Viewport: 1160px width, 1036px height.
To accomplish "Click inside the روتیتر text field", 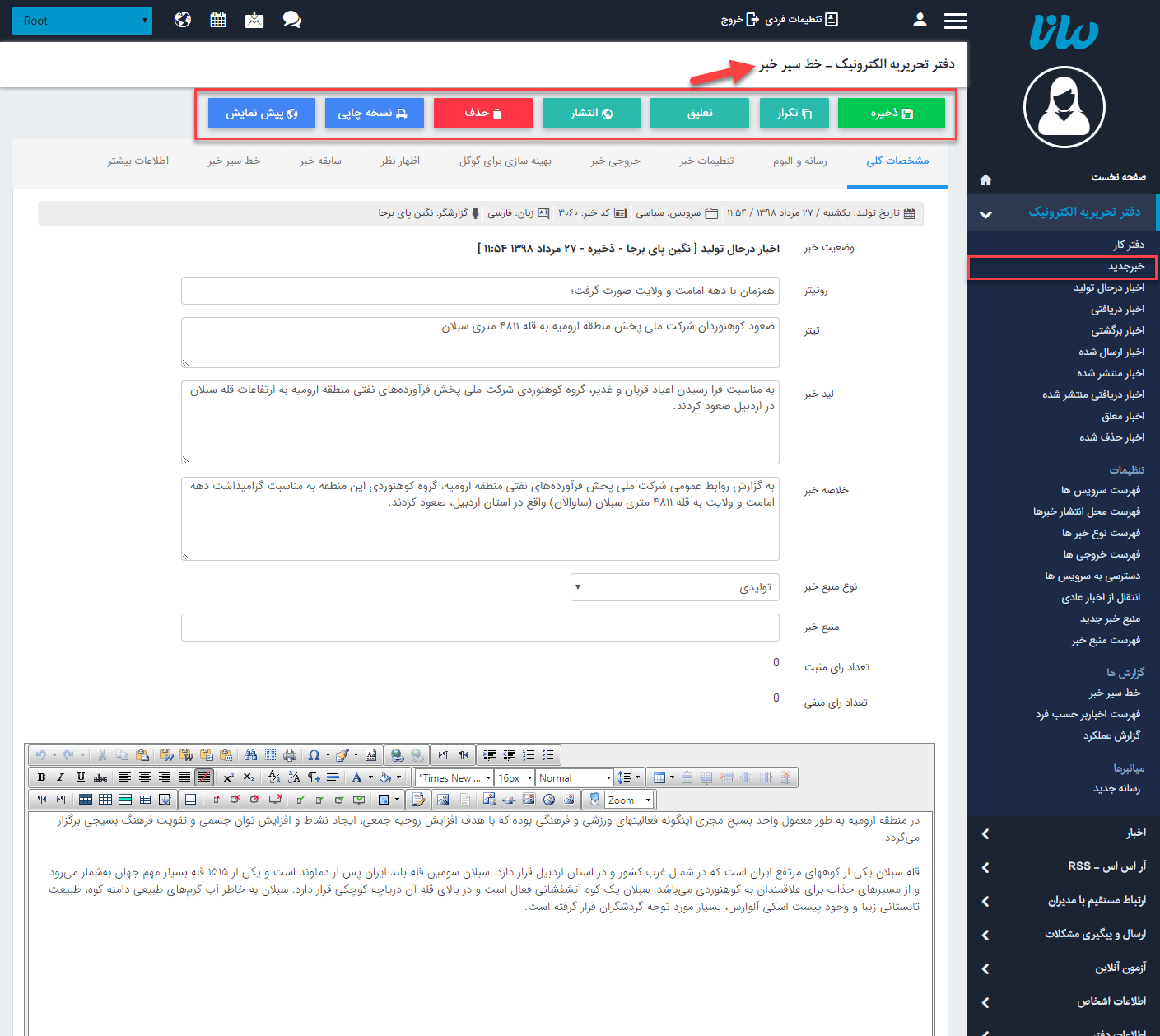I will tap(480, 290).
